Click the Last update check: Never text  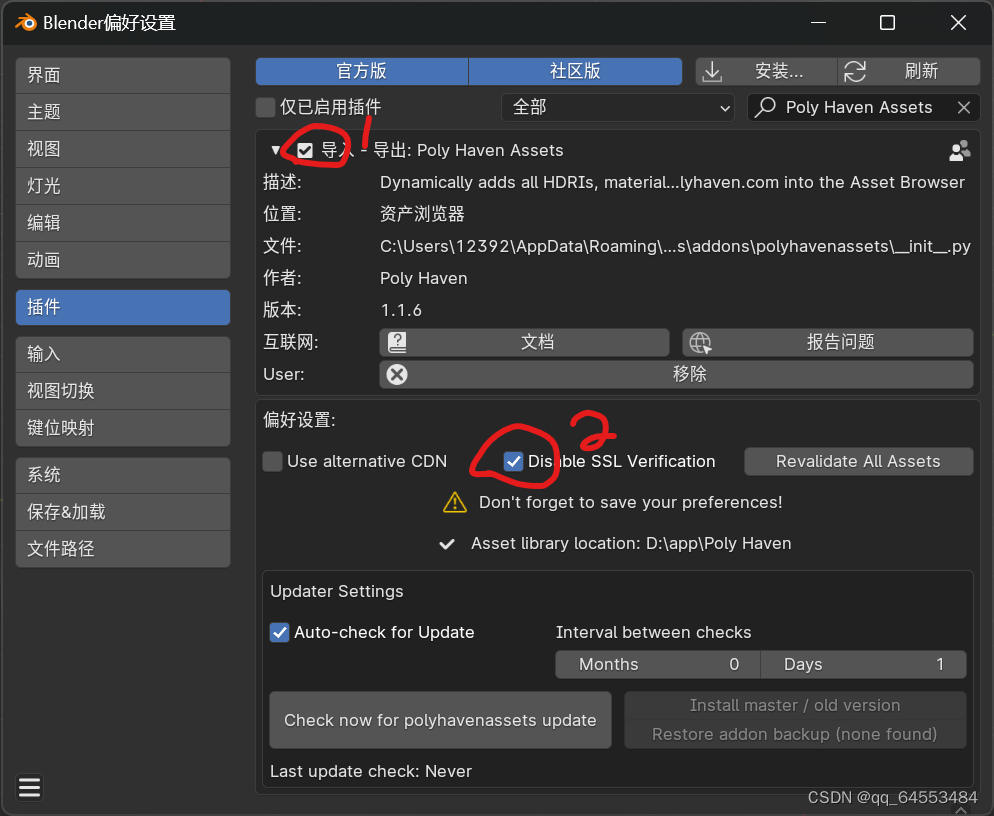(x=371, y=771)
